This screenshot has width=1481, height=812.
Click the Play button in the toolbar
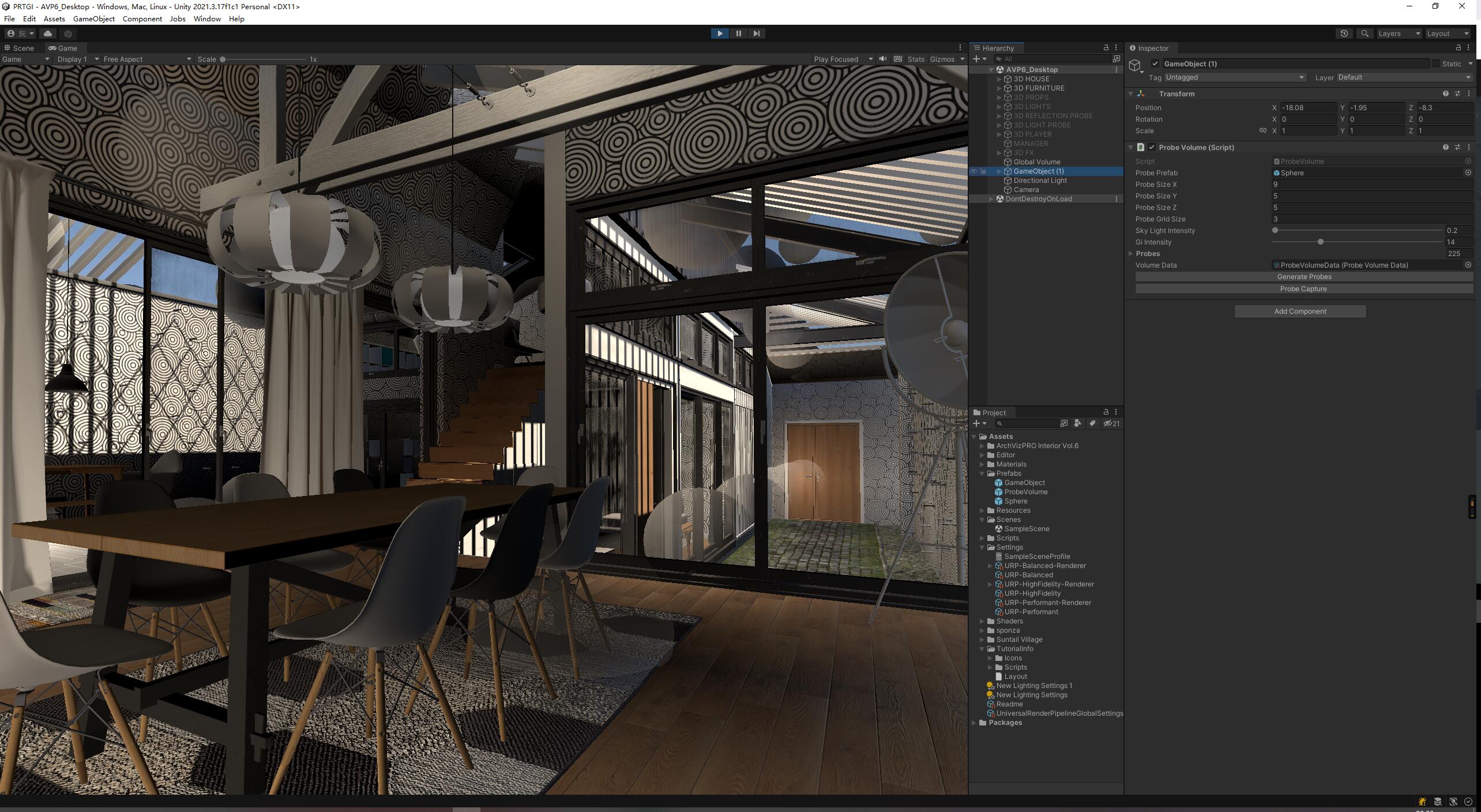point(720,33)
